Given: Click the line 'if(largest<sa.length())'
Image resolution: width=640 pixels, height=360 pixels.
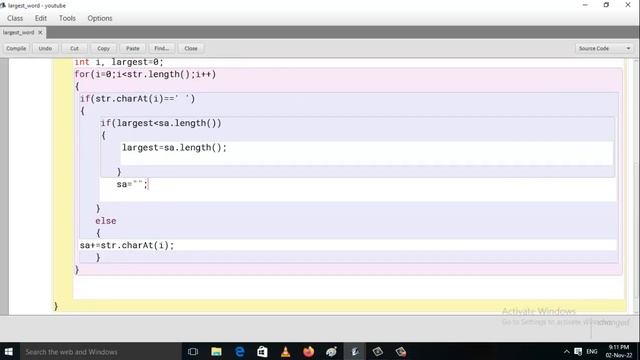Looking at the screenshot, I should [161, 123].
